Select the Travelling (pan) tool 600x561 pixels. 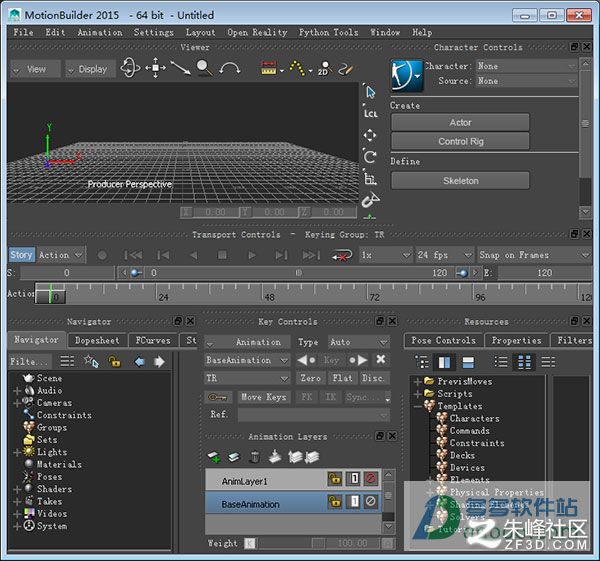coord(155,68)
